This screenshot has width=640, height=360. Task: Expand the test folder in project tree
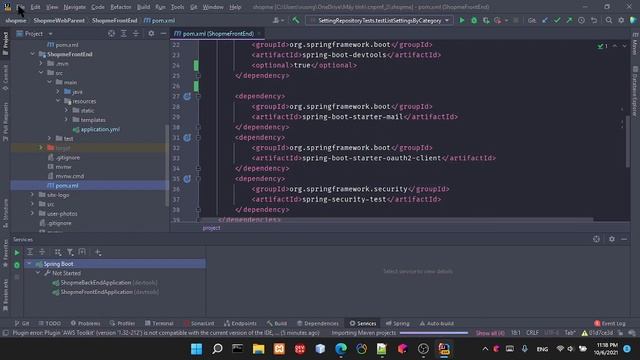coord(49,138)
